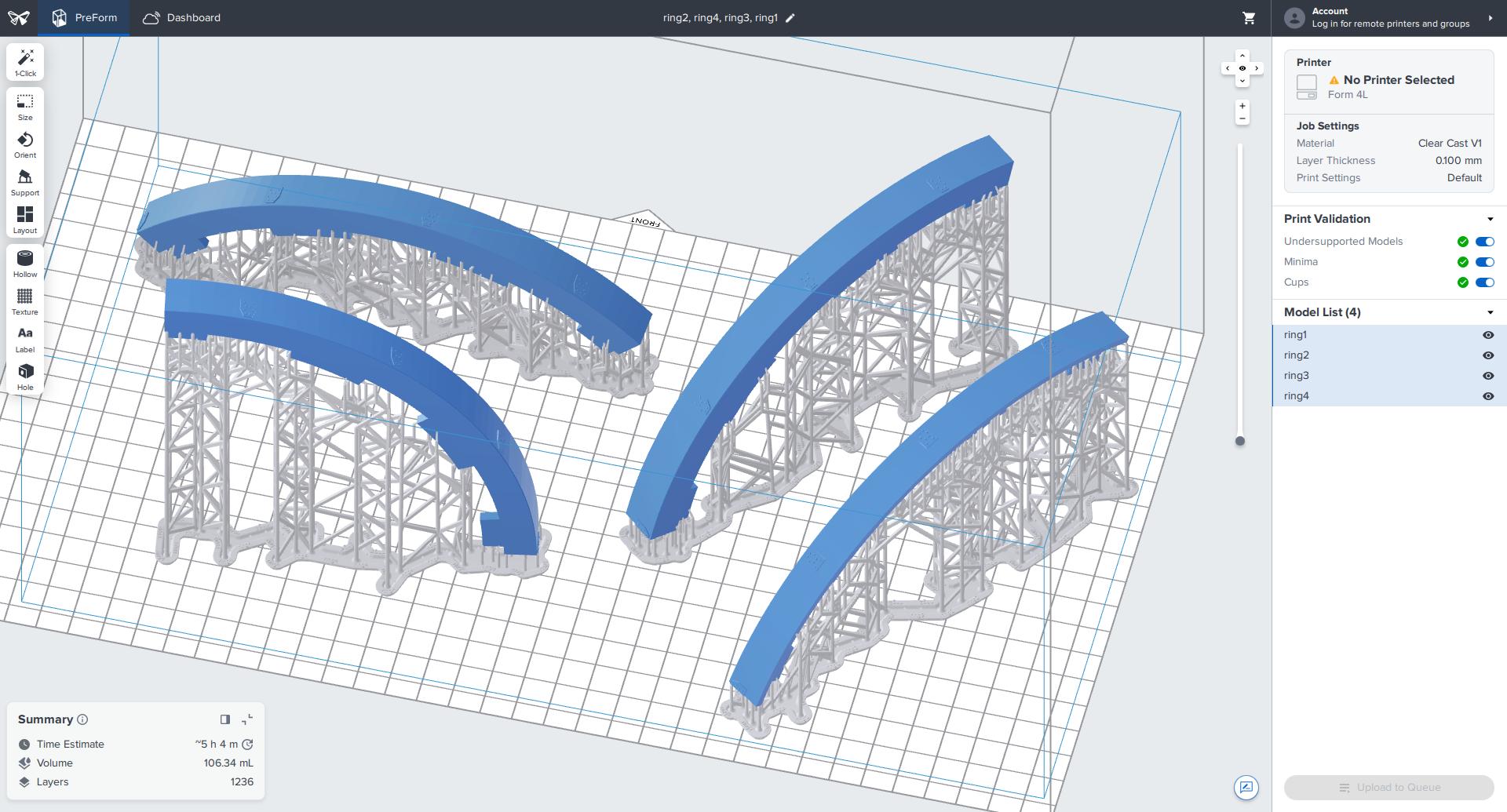Click the zoom in plus button
Viewport: 1507px width, 812px height.
pyautogui.click(x=1242, y=106)
